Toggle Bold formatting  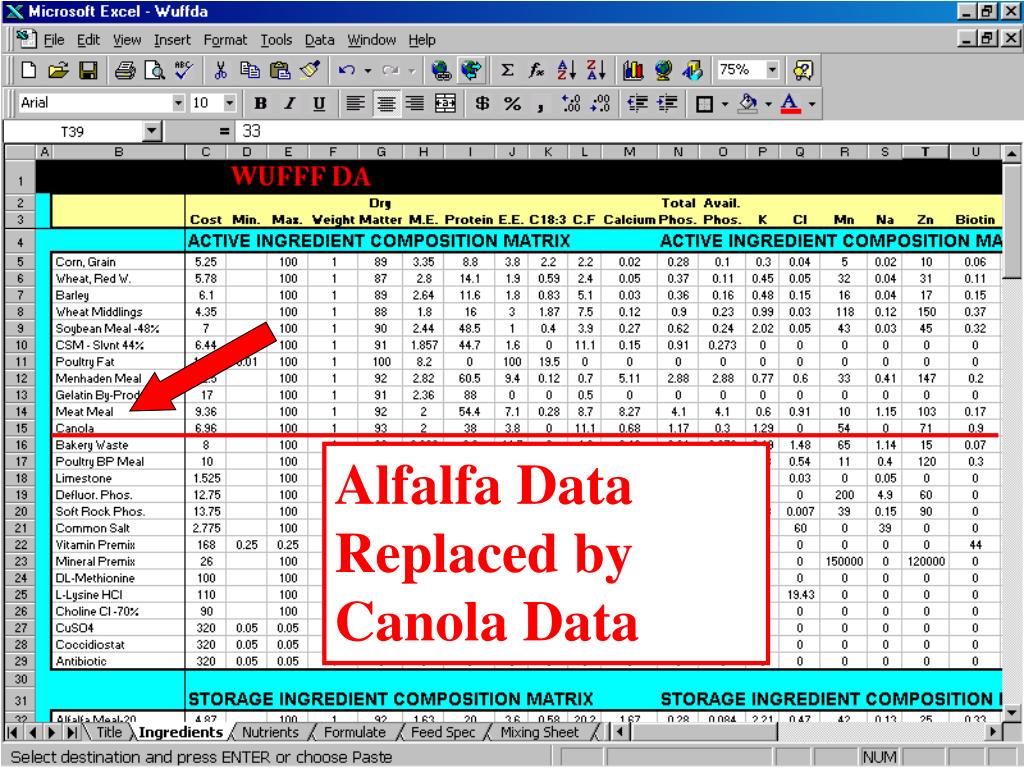point(260,103)
